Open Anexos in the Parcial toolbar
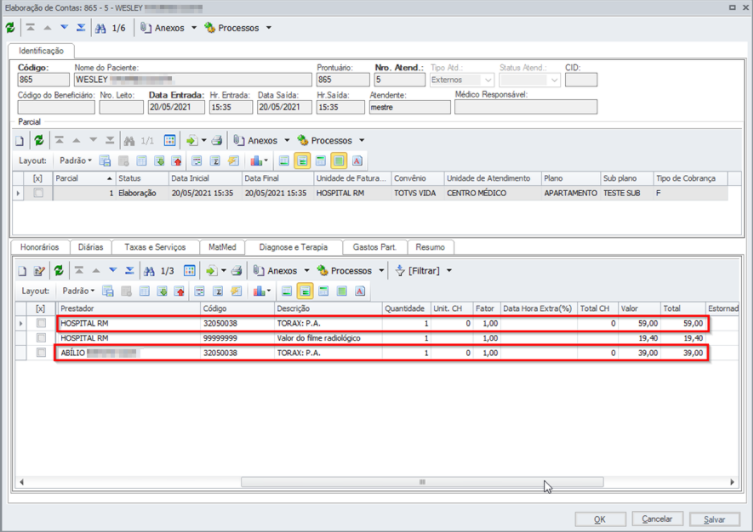 (x=256, y=141)
